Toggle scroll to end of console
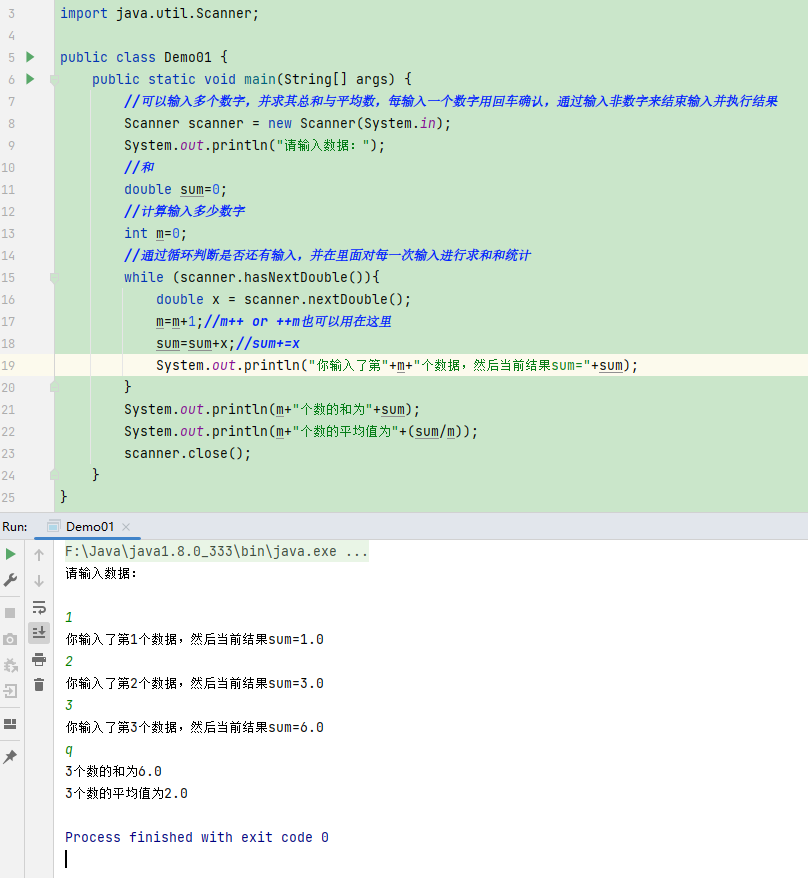 tap(39, 633)
